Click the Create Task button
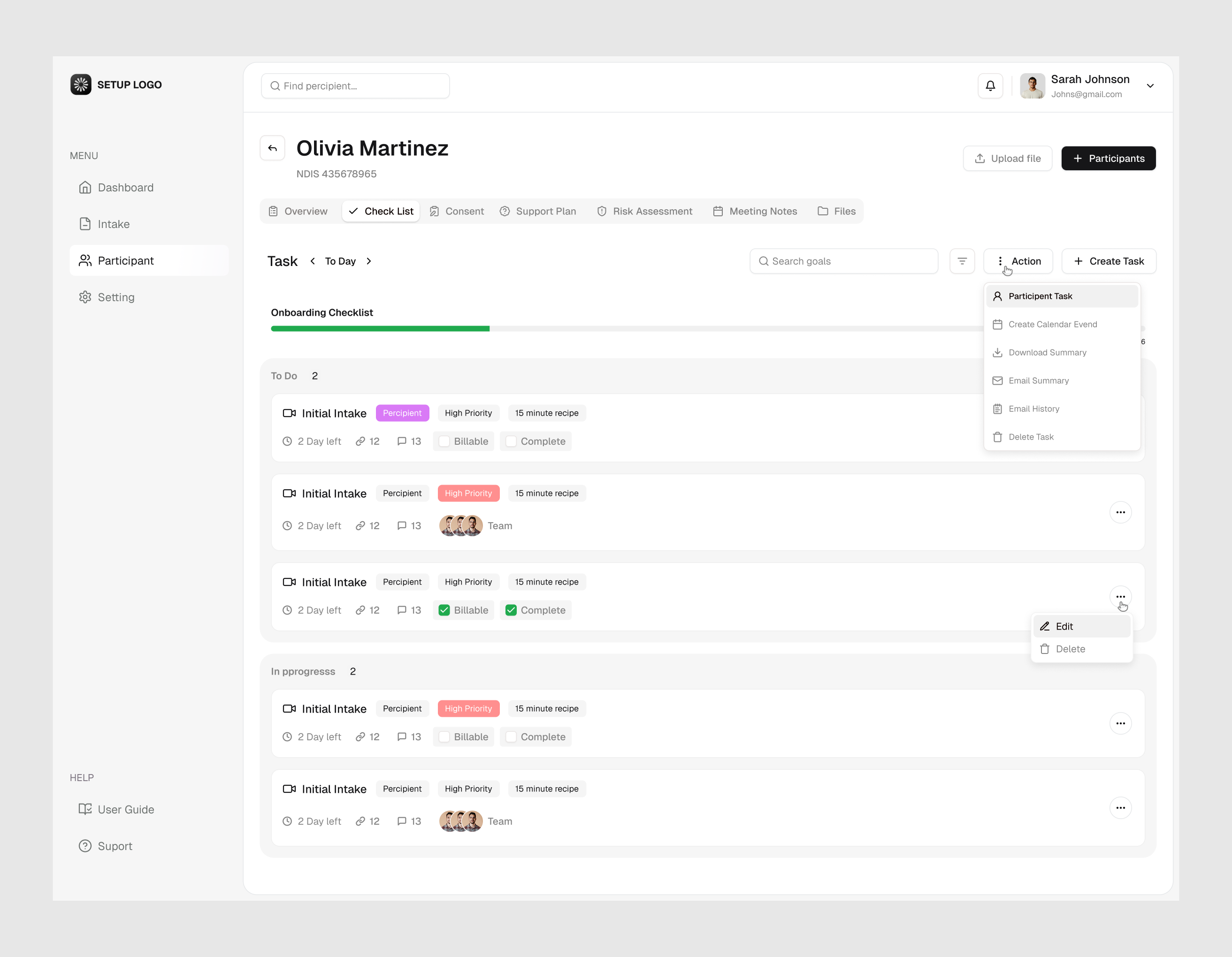Viewport: 1232px width, 957px height. (1108, 260)
